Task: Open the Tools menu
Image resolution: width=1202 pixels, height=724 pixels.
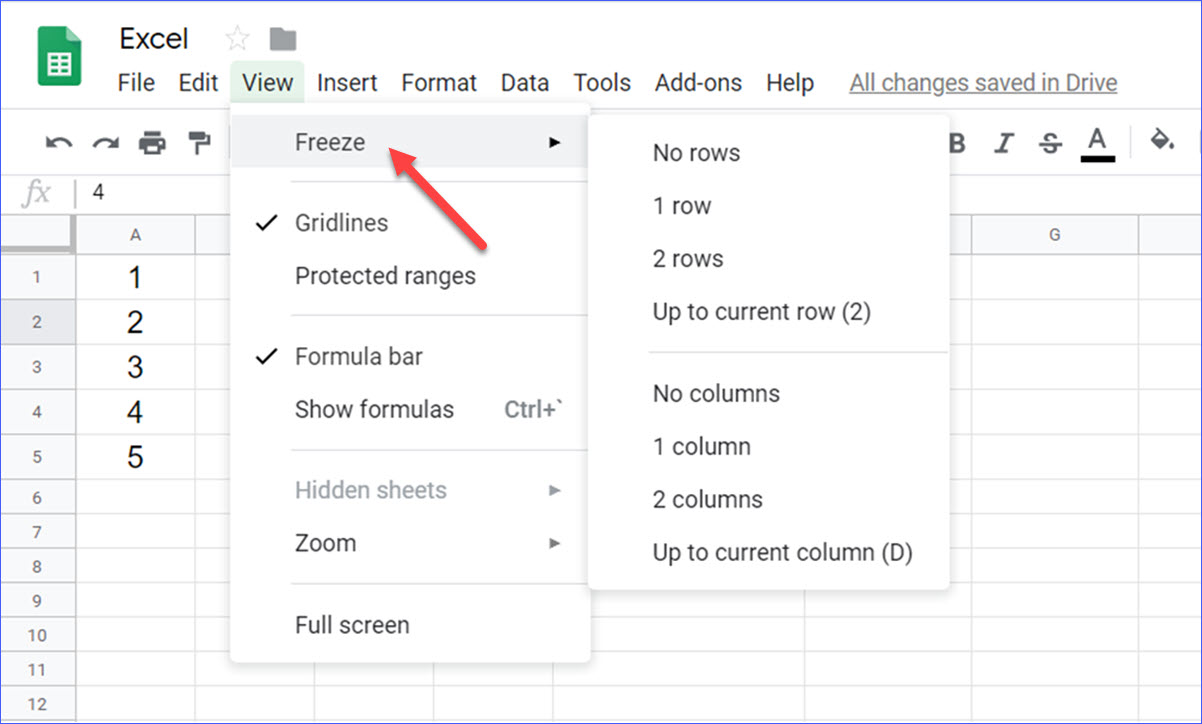Action: [601, 83]
